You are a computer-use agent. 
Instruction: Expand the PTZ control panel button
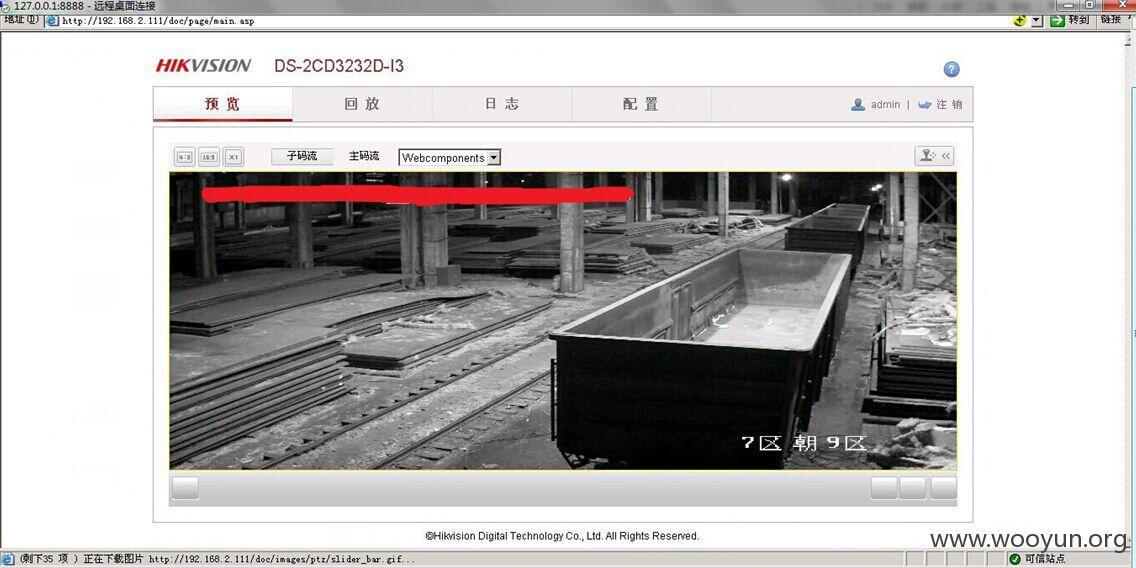(x=935, y=156)
